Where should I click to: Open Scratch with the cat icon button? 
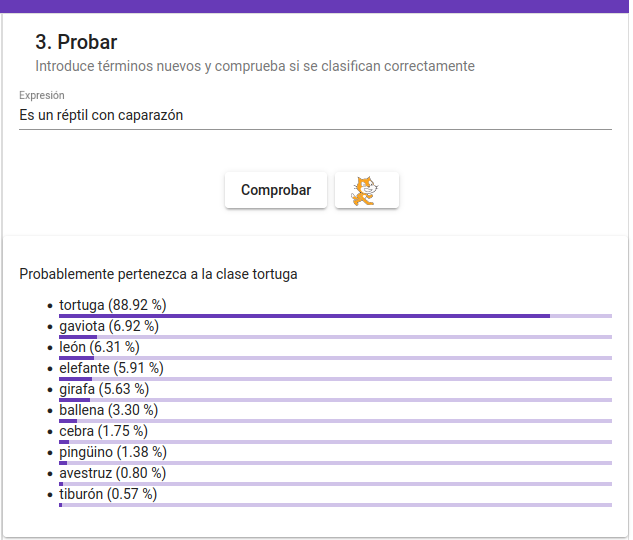point(367,190)
